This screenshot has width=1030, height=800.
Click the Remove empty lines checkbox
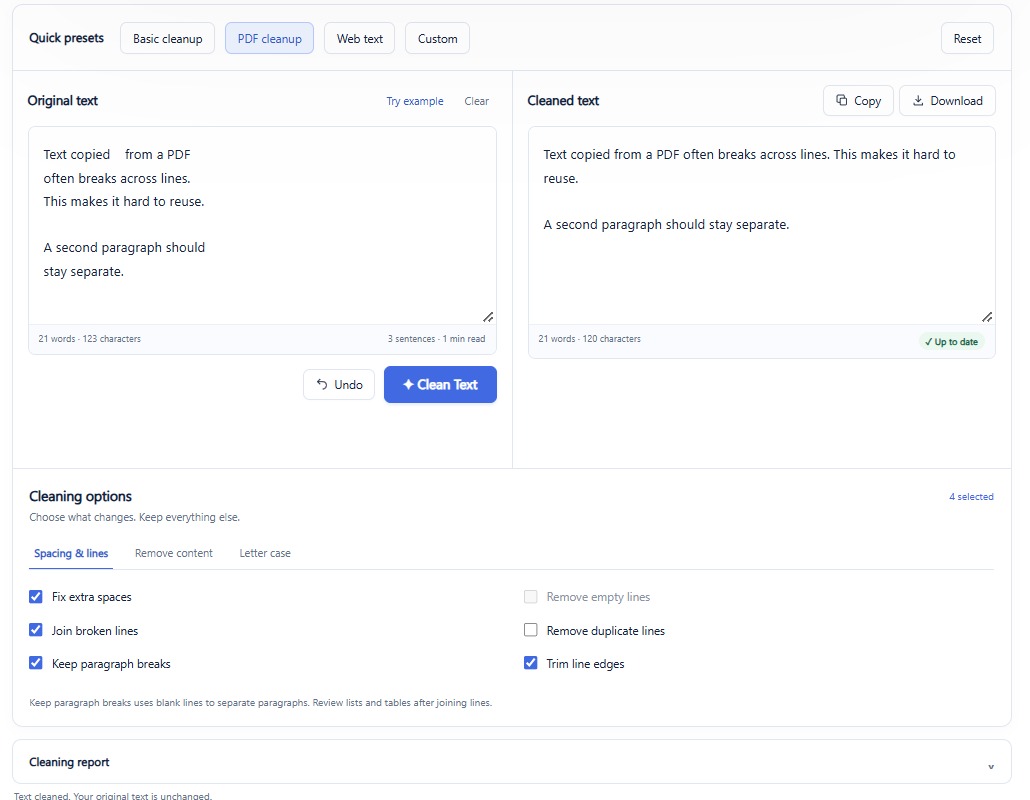(x=531, y=596)
